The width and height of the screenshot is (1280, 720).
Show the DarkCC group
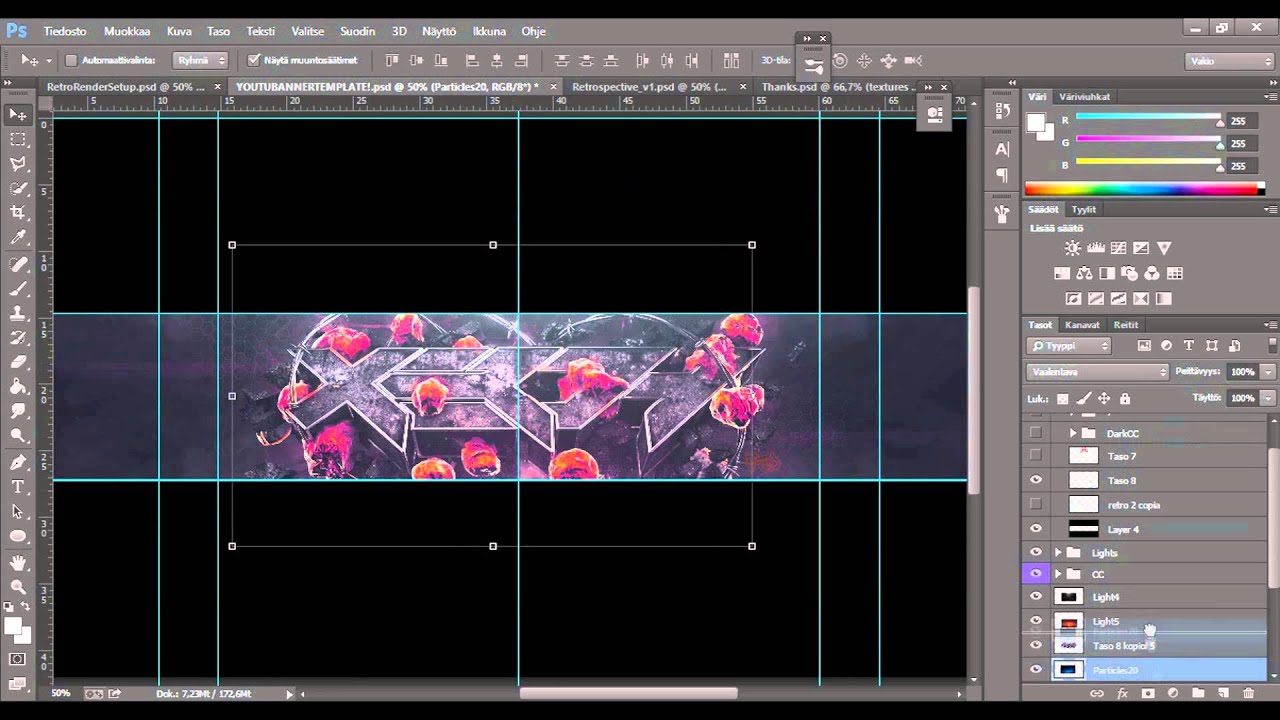1036,433
